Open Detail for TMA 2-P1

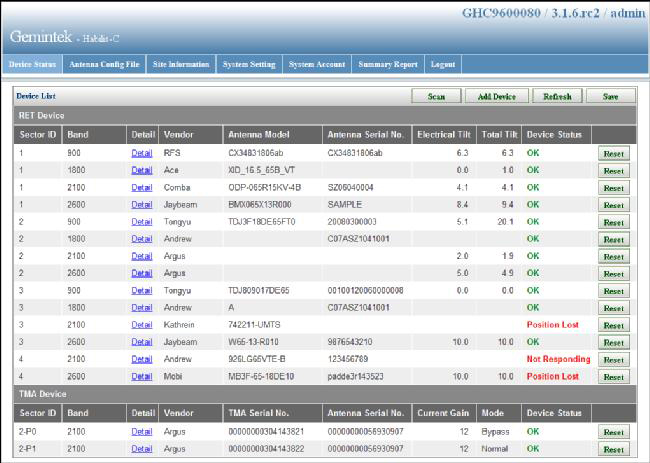[x=142, y=449]
